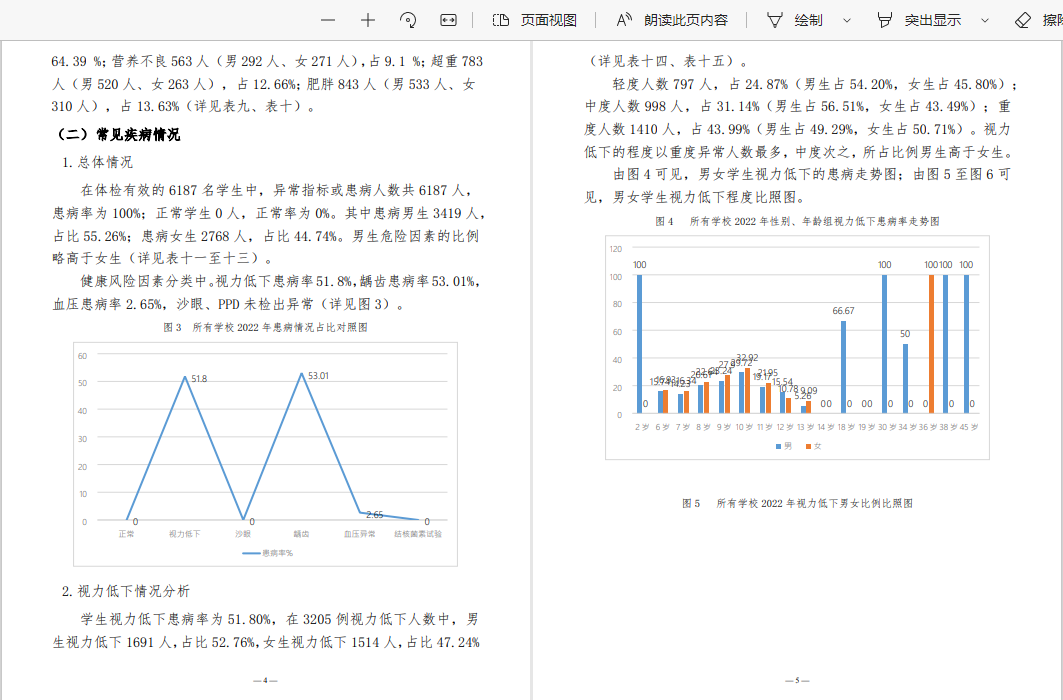Viewport: 1063px width, 700px height.
Task: Click the orange 女 legend swatch
Action: pos(808,445)
